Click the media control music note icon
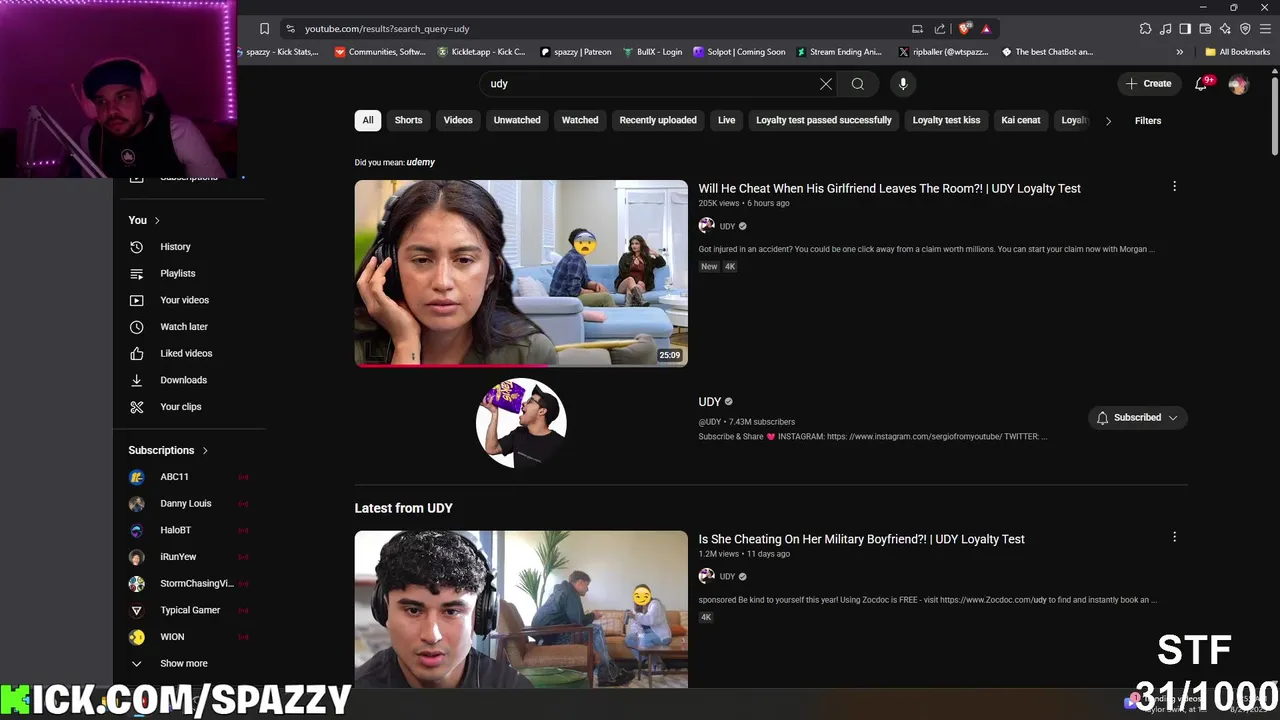The image size is (1280, 720). coord(1166,29)
